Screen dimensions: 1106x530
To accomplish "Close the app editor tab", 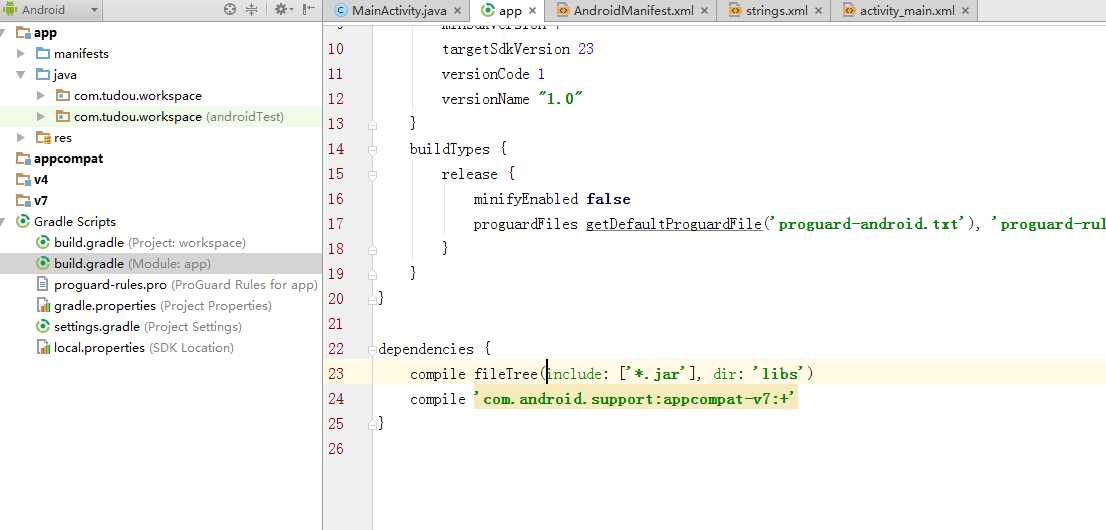I will coord(533,11).
